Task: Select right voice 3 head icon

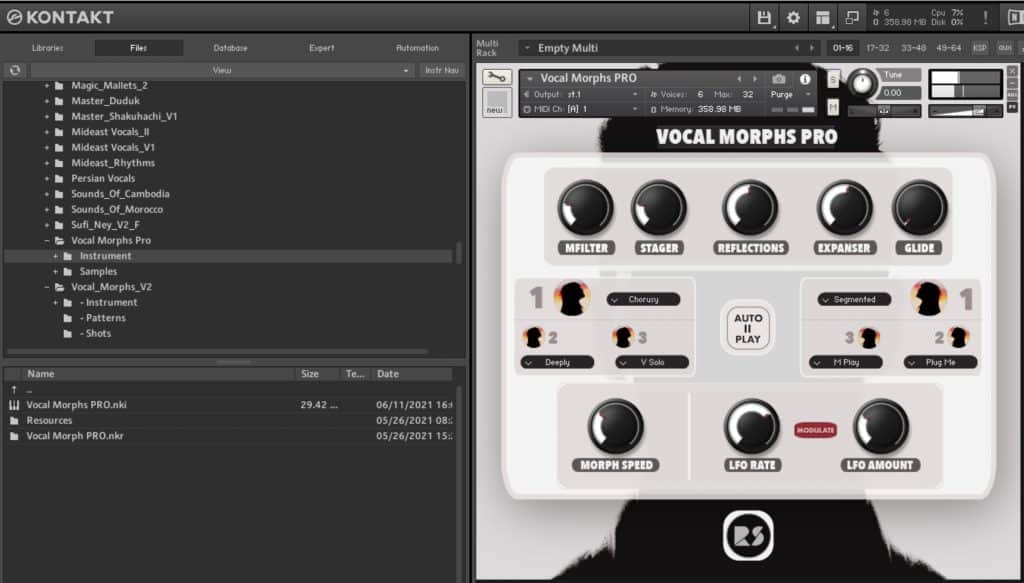Action: pyautogui.click(x=869, y=338)
